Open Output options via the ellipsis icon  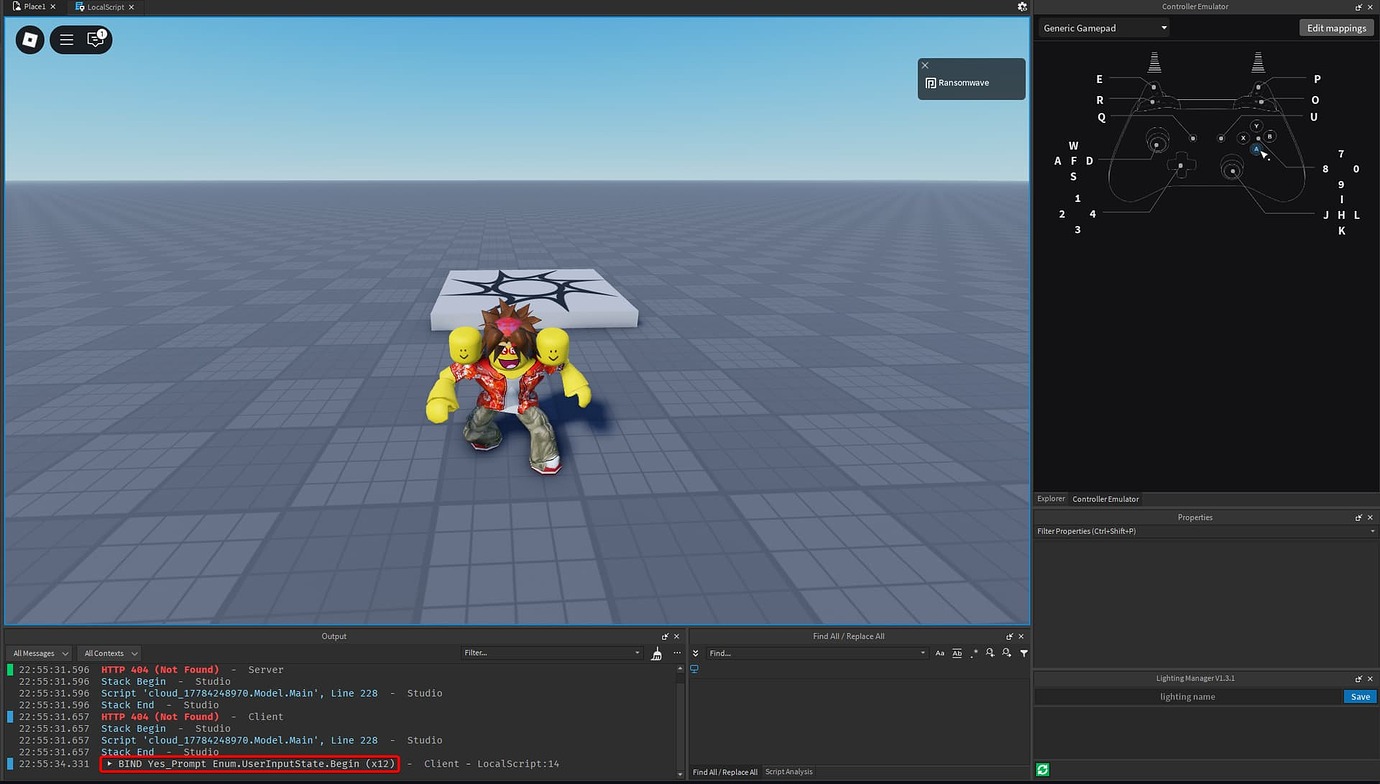tap(677, 653)
